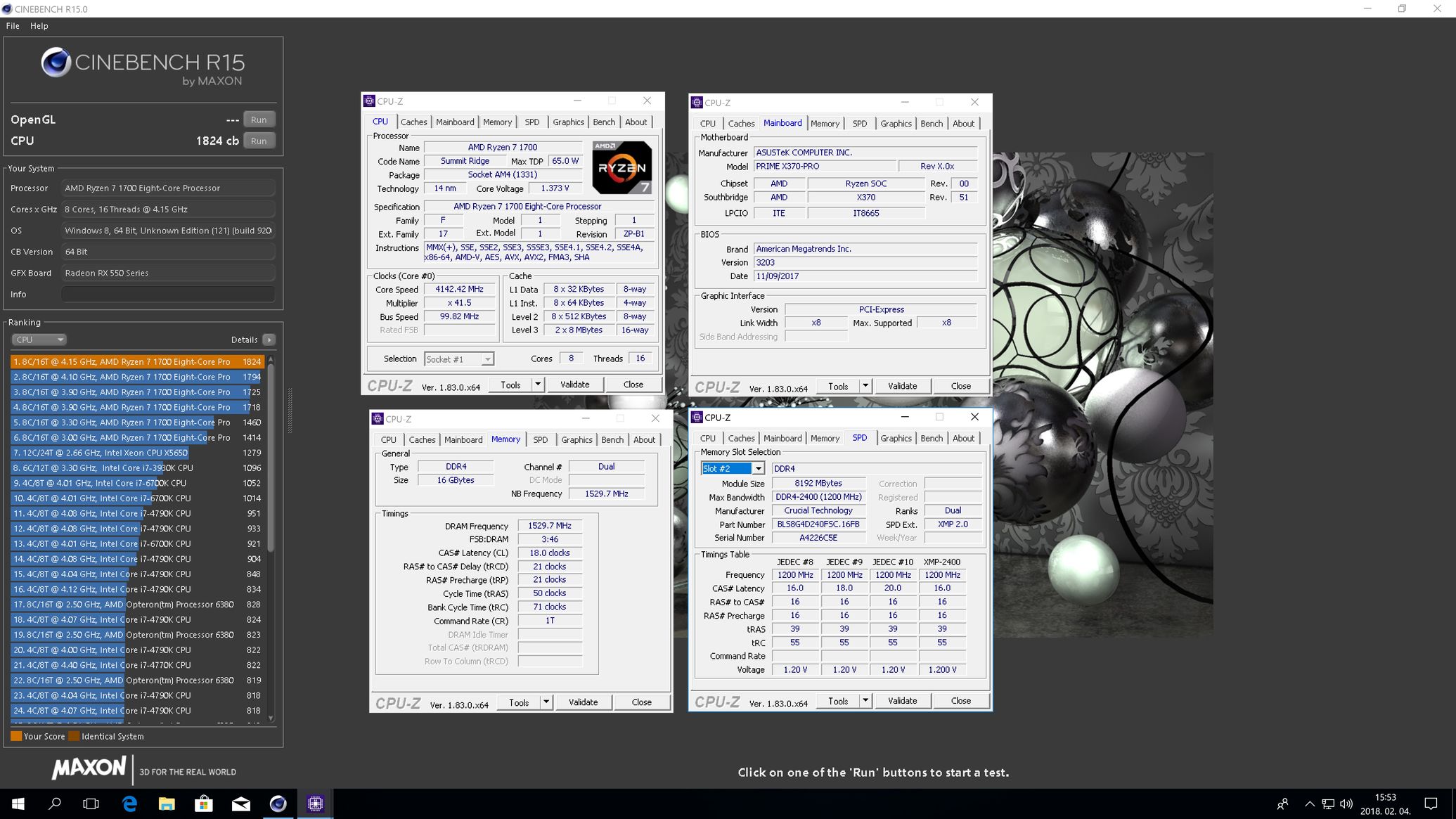Click Identical System legend swatch
1456x819 pixels.
(74, 737)
